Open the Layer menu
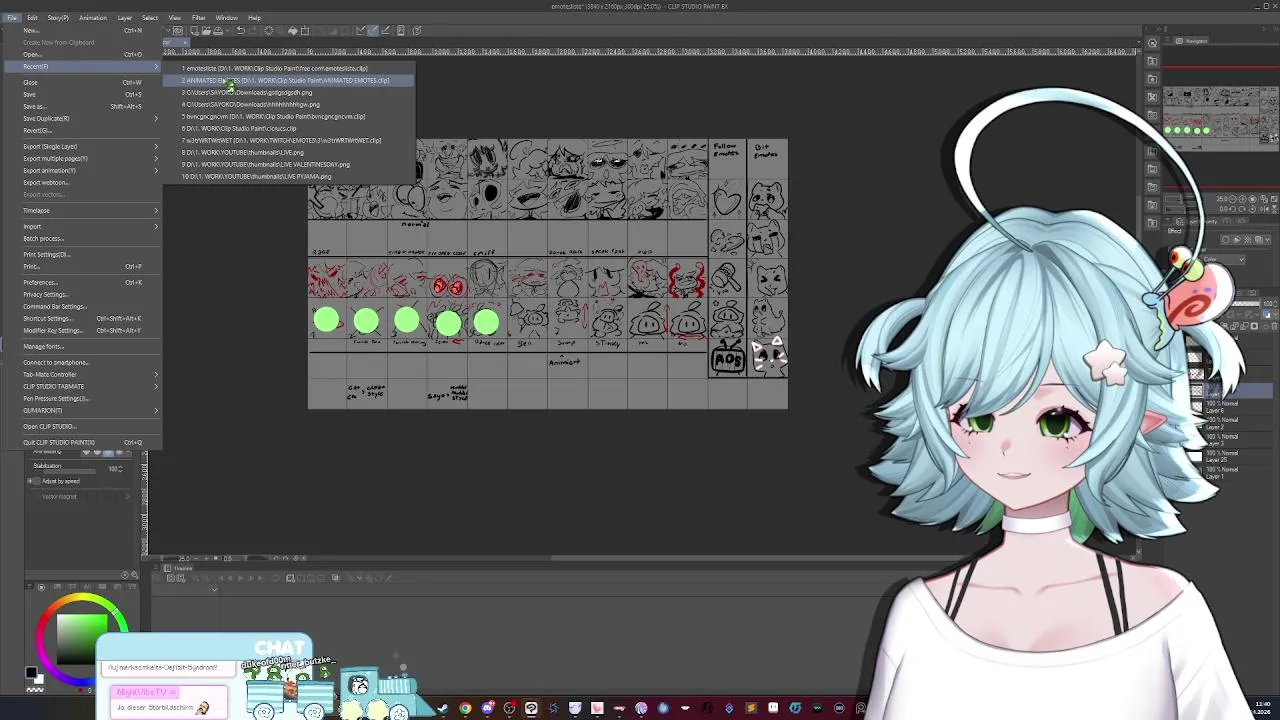The image size is (1280, 720). point(125,17)
